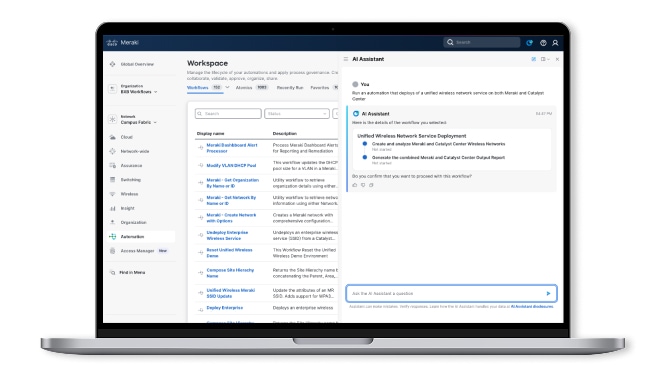Screen dimensions: 666x375
Task: Open the Organization sidebar menu item
Action: pyautogui.click(x=133, y=223)
